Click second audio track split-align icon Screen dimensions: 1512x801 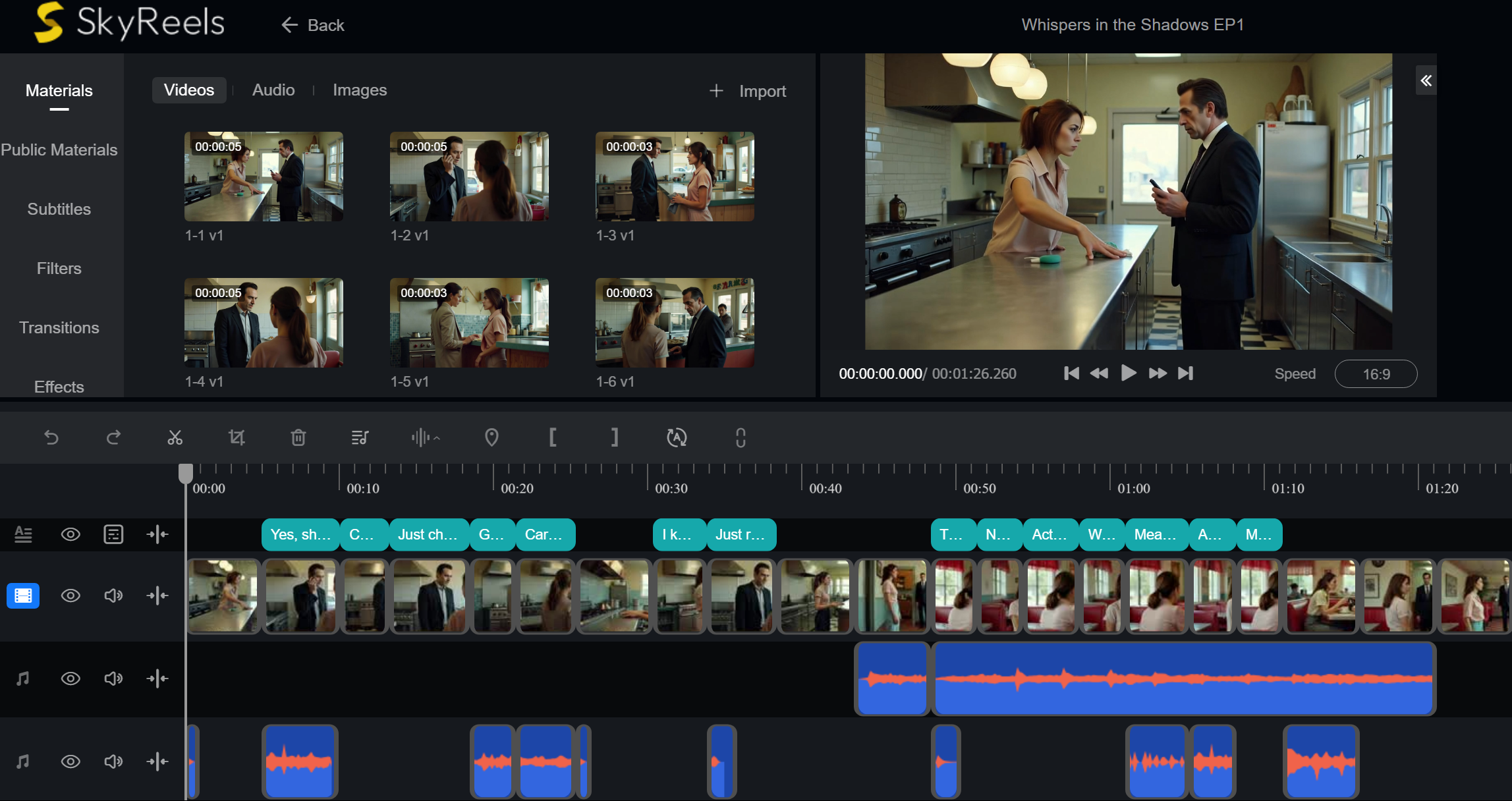[x=157, y=761]
